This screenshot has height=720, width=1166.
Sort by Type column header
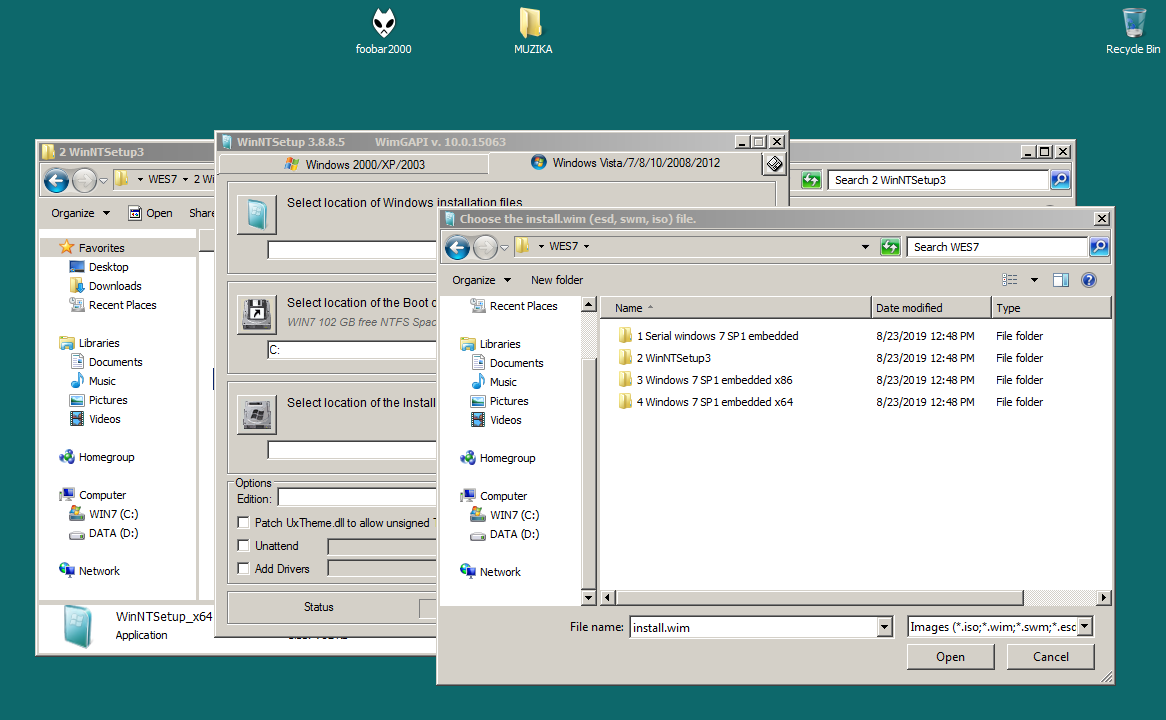point(1051,308)
